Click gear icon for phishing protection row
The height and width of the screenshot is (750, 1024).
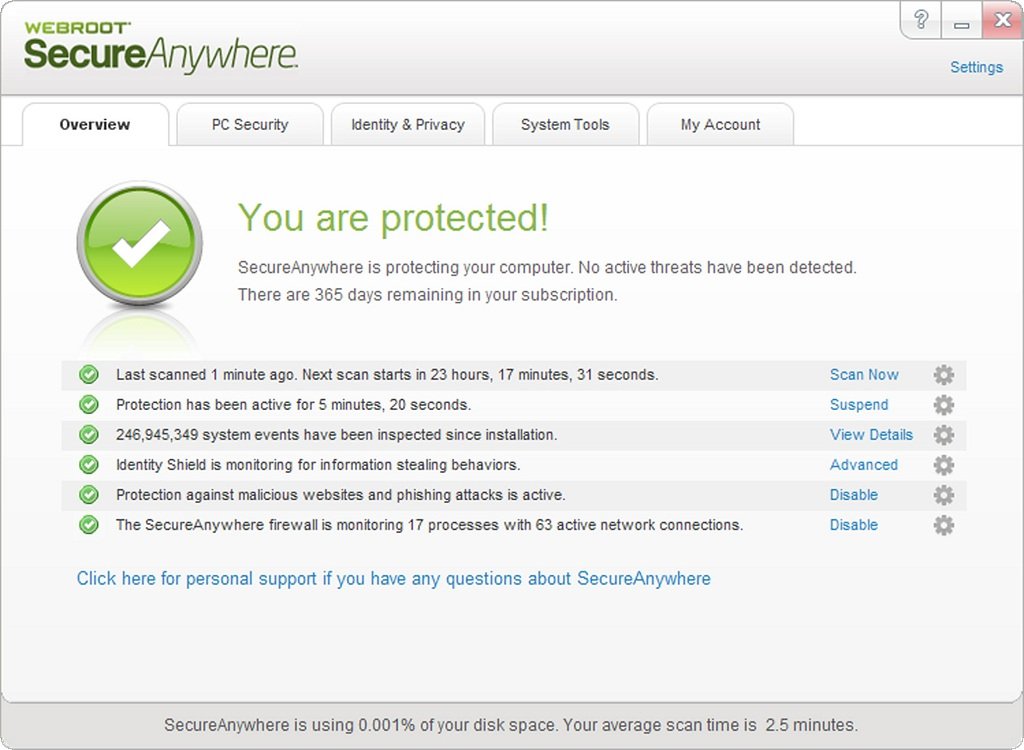tap(943, 495)
